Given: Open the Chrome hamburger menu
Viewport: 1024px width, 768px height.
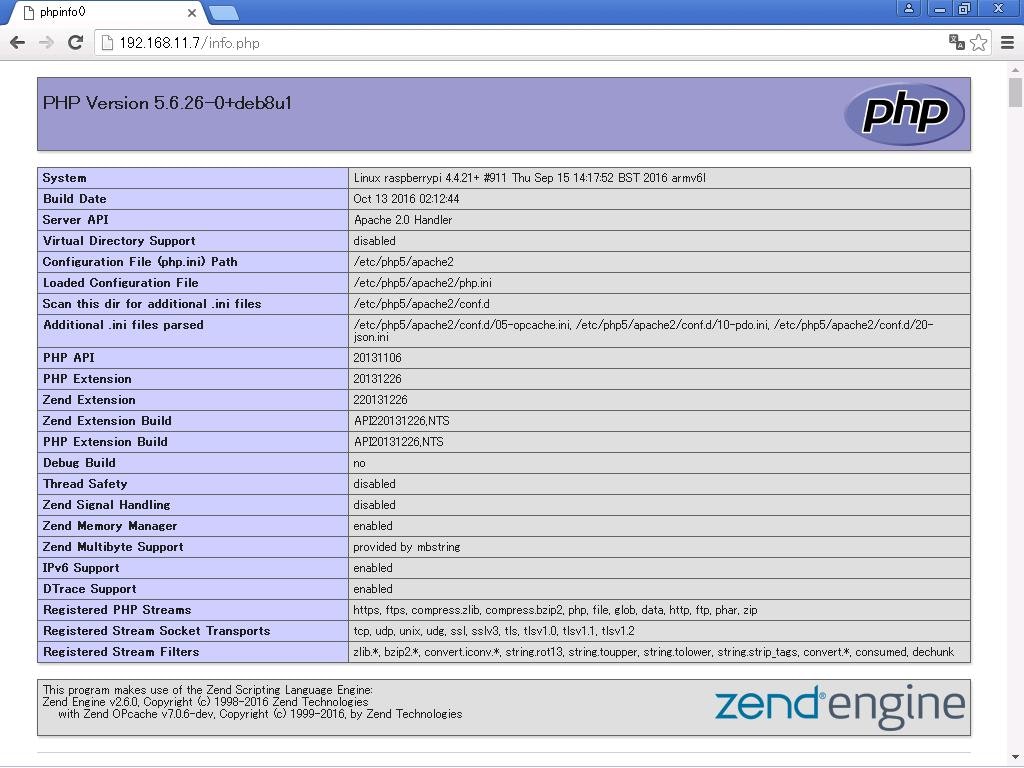Looking at the screenshot, I should (1007, 42).
